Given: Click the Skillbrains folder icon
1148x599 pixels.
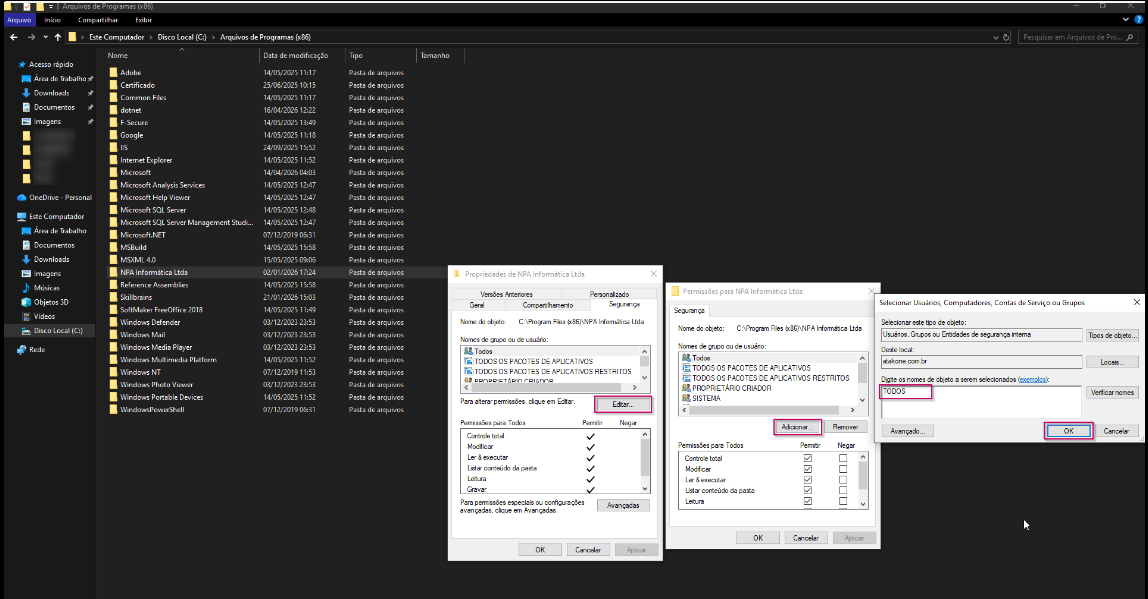Looking at the screenshot, I should point(113,297).
